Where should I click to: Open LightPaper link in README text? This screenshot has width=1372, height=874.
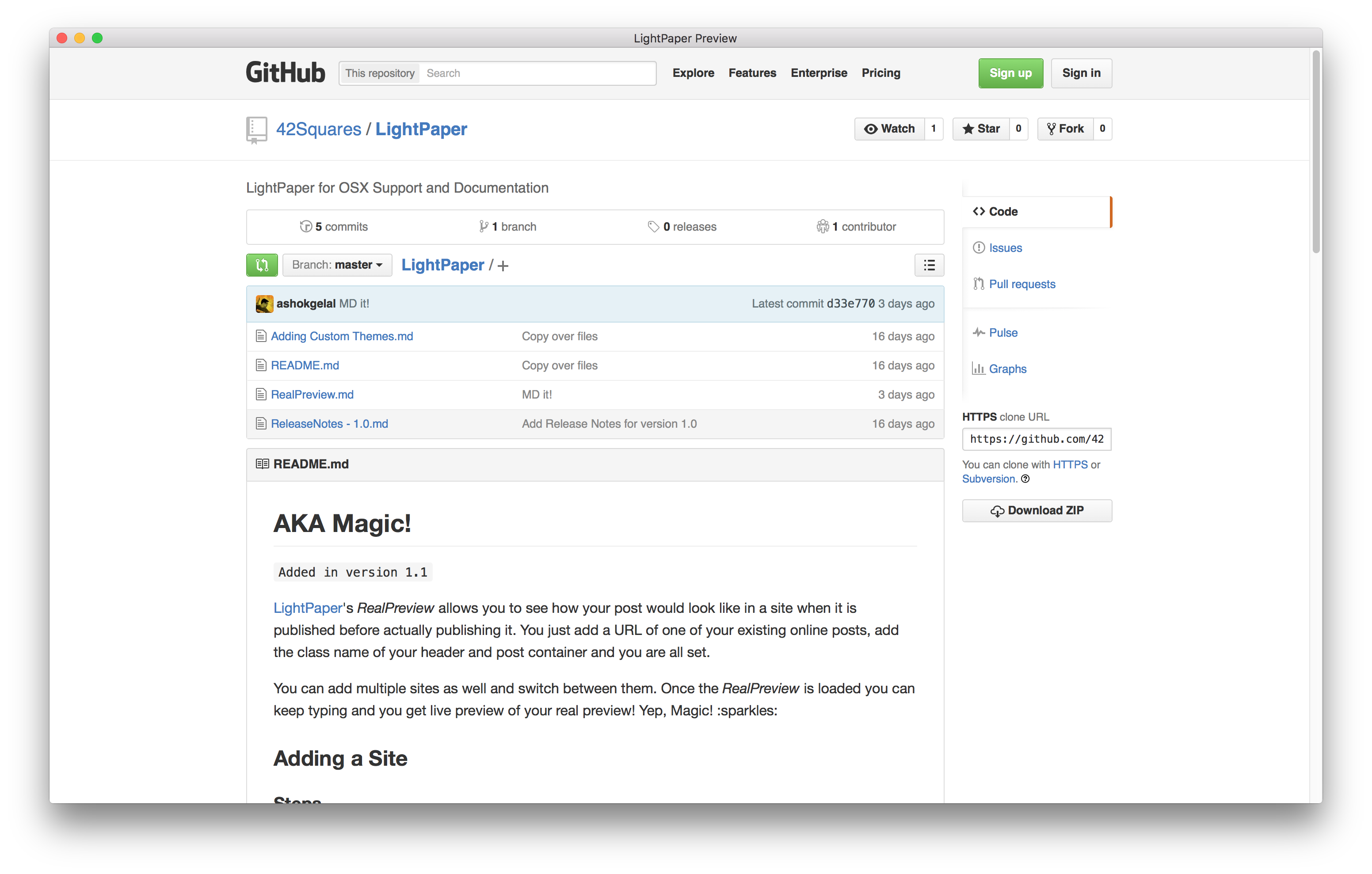308,608
